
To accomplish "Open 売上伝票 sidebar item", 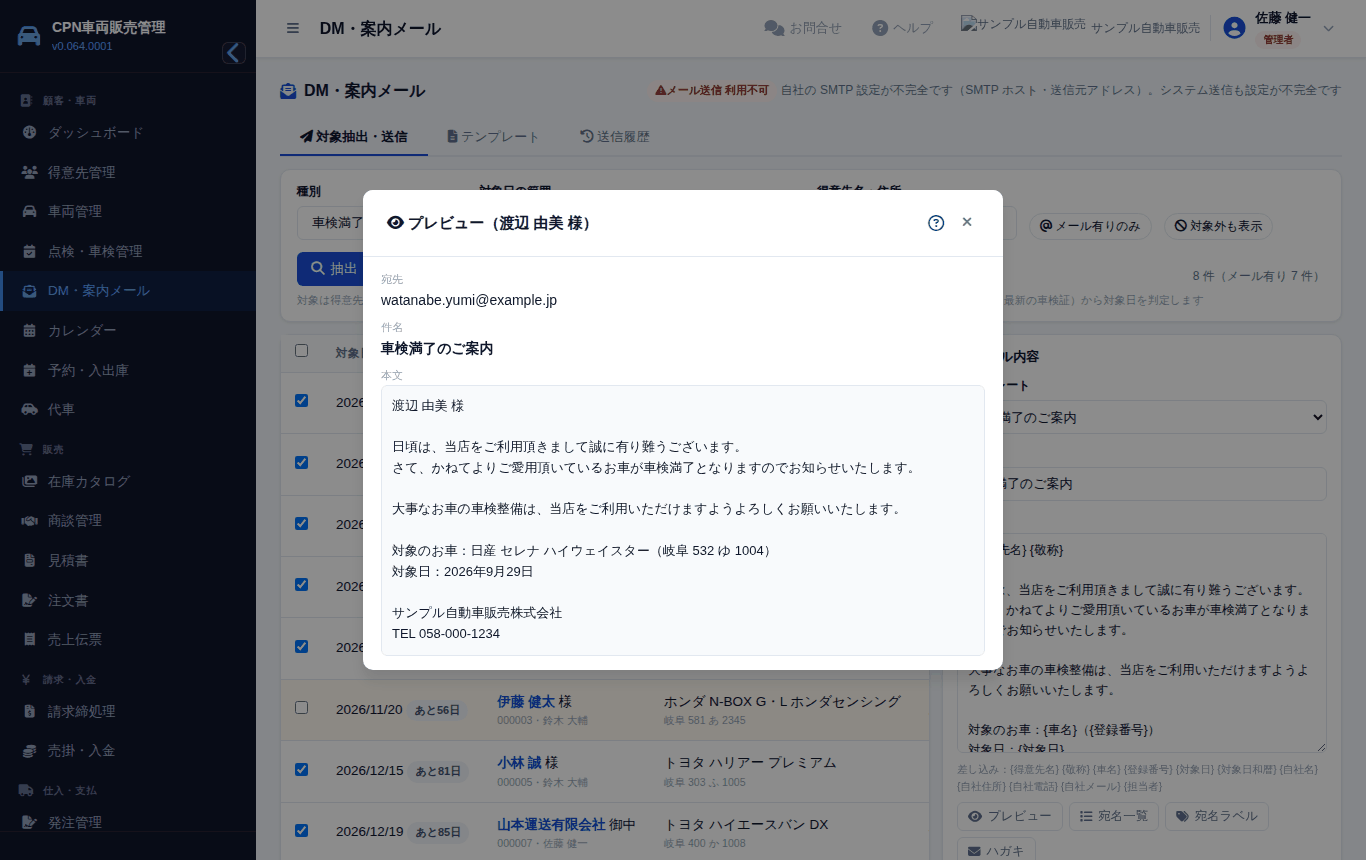I will 128,639.
